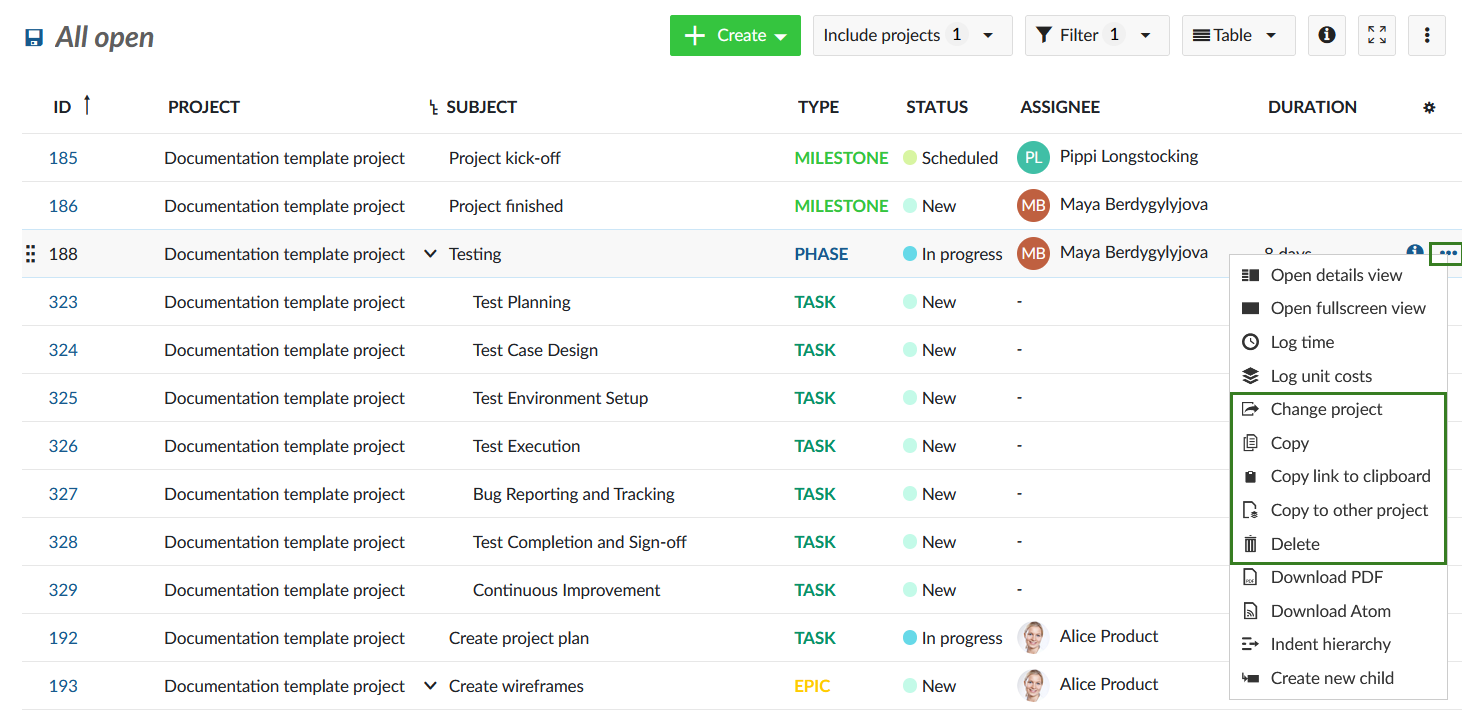Click Maya Berdygylyjova's avatar on Project finished
Viewport: 1462px width, 711px height.
(x=1033, y=206)
